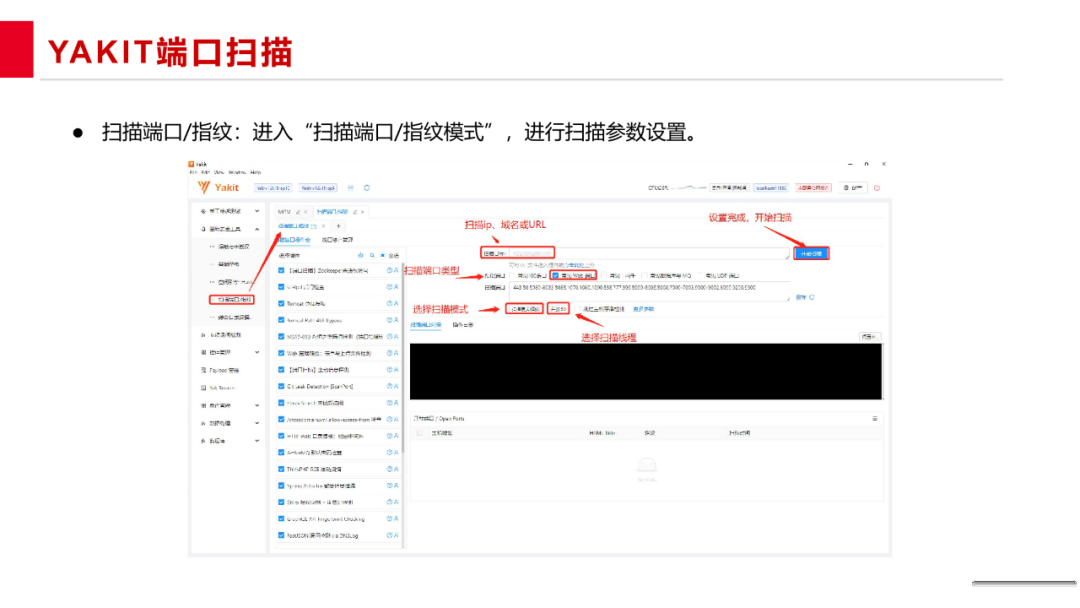1080x608 pixels.
Task: Open the red-boxed scan mode dropdown
Action: 524,309
